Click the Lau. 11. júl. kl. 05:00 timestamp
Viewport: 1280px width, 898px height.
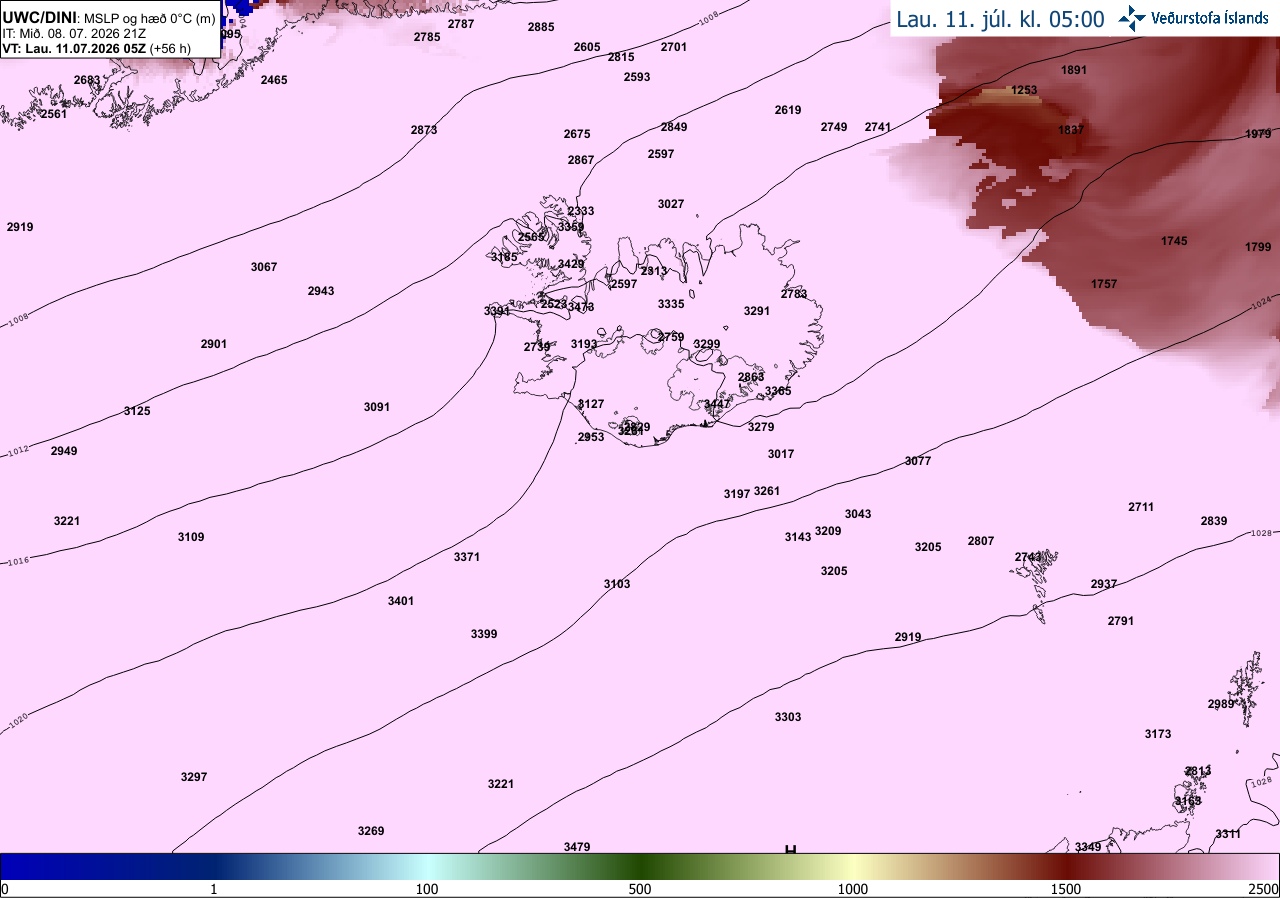tap(1000, 19)
